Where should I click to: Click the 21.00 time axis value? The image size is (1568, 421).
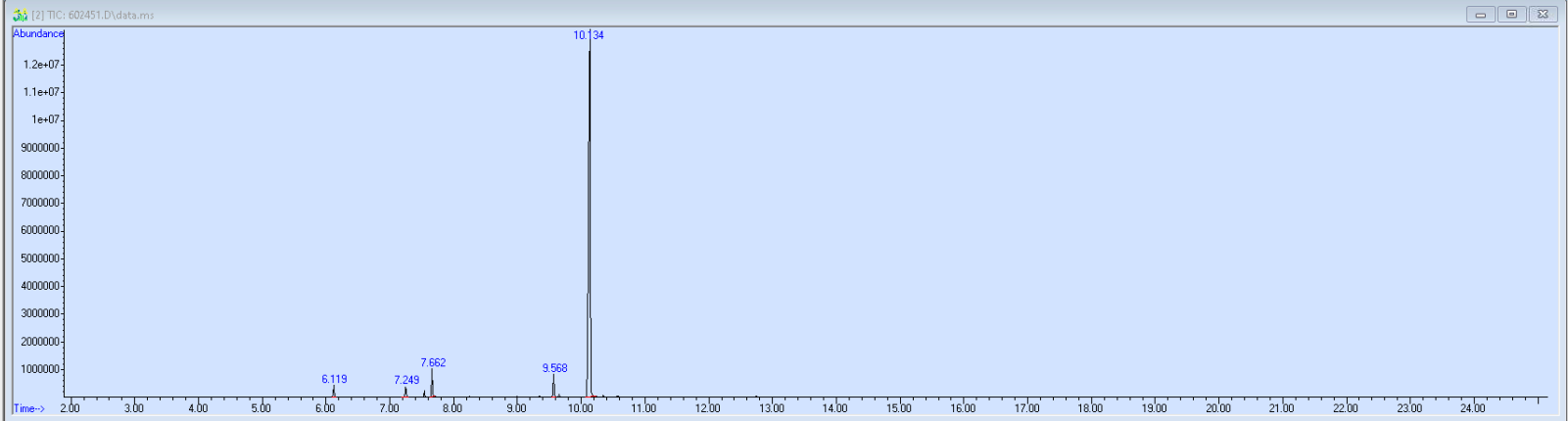[x=1282, y=408]
